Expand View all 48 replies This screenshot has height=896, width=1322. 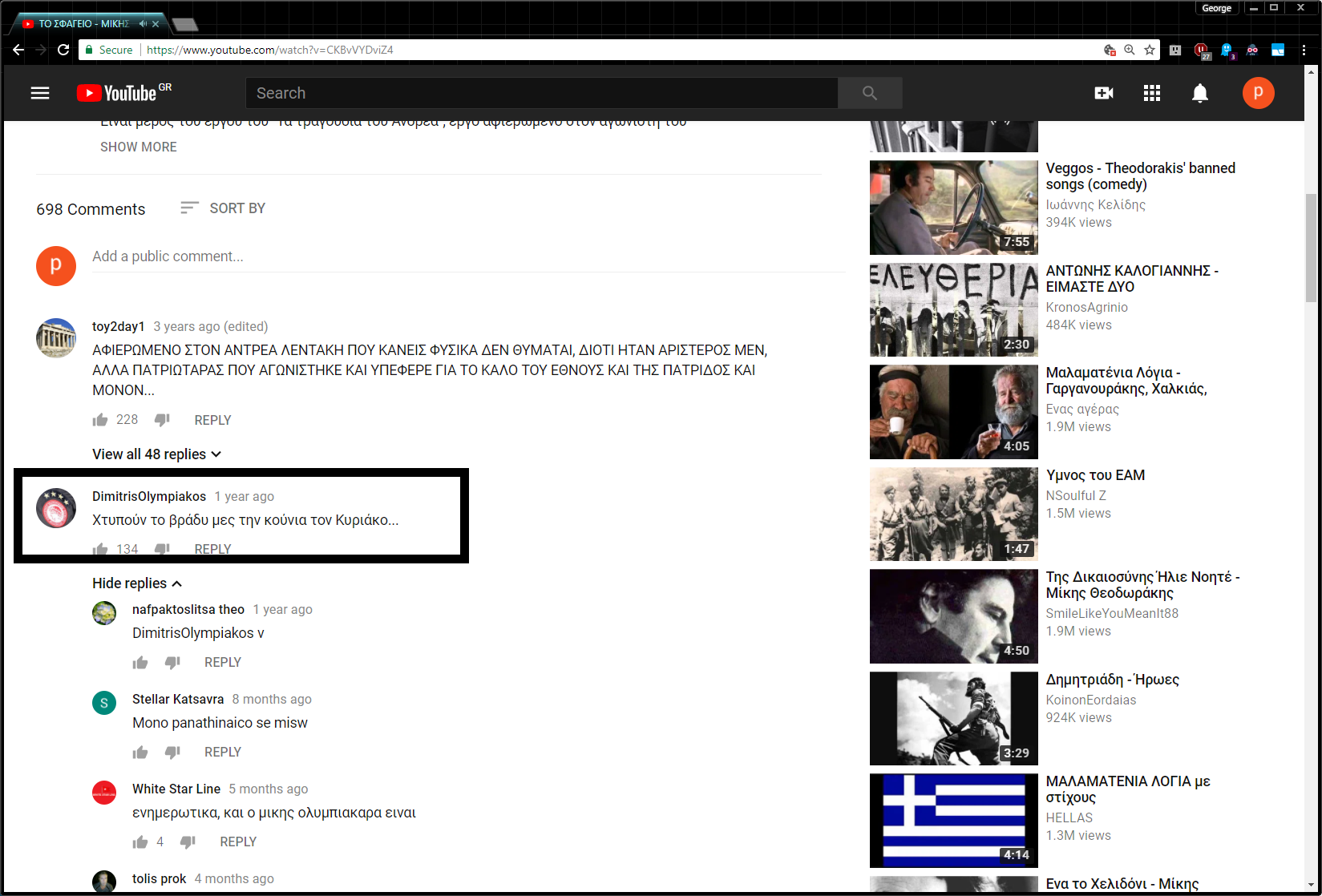tap(156, 454)
